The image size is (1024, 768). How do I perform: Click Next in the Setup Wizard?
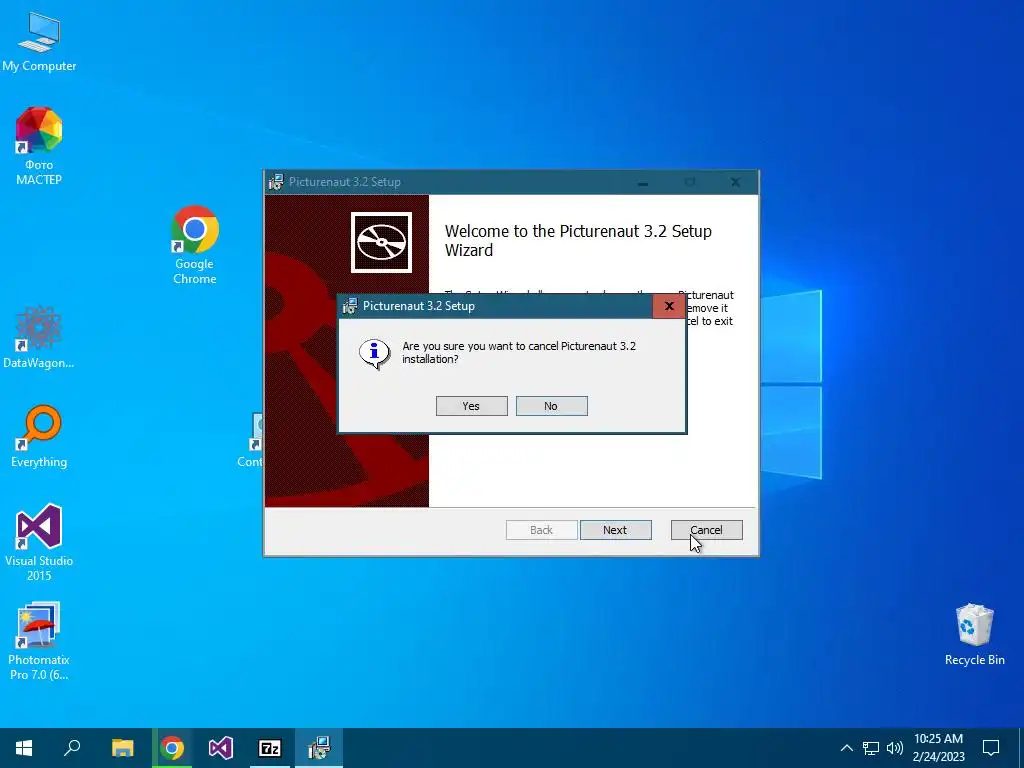(615, 530)
